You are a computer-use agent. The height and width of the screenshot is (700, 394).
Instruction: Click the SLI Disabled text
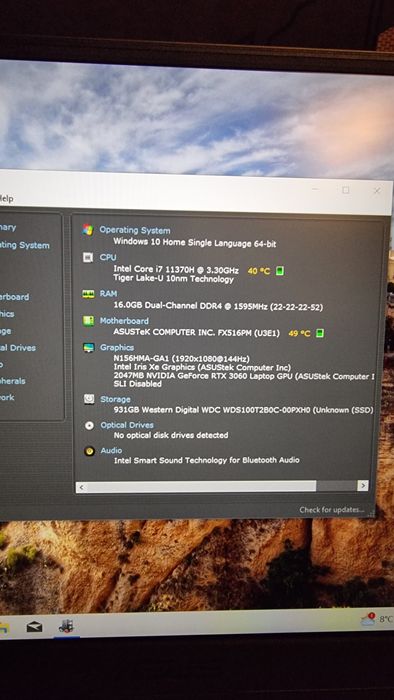137,384
